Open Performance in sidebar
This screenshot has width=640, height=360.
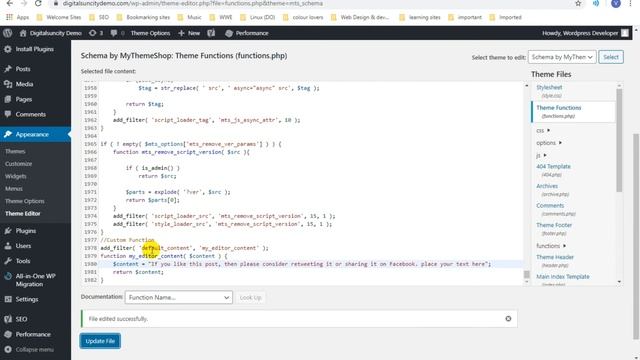click(33, 334)
